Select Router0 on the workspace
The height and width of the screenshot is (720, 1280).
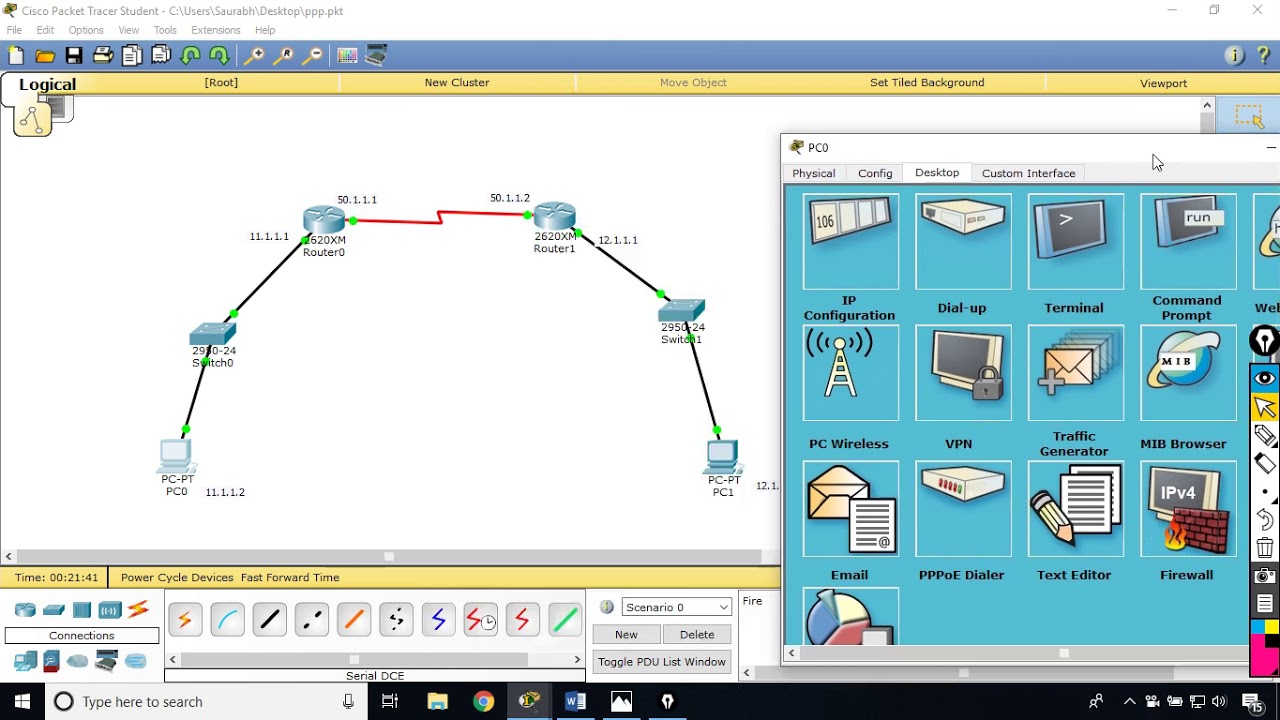pyautogui.click(x=324, y=221)
